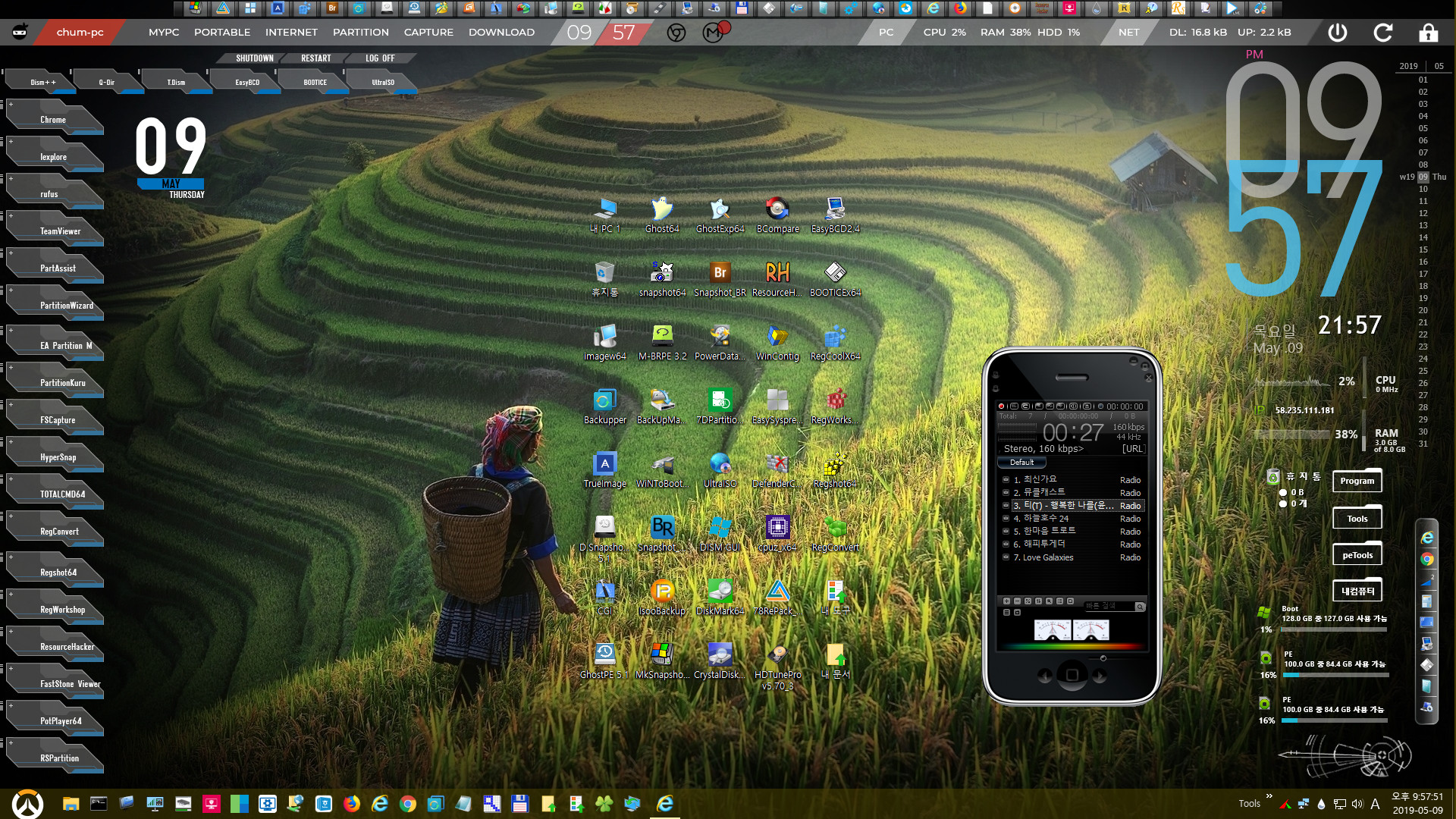Screen dimensions: 1456x819
Task: Click the volume icon in system tray
Action: click(1357, 804)
